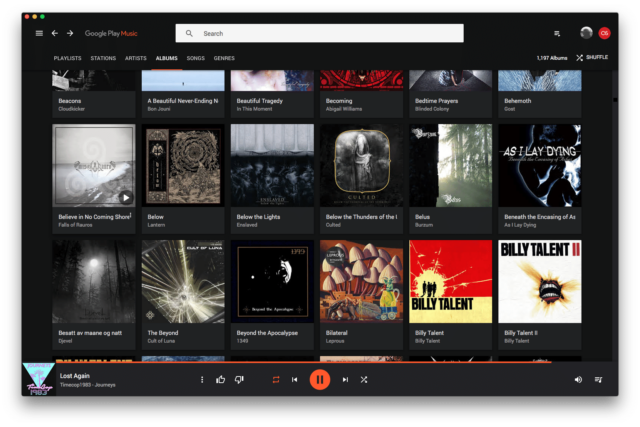The height and width of the screenshot is (427, 640).
Task: Click the artist name Enslaved
Action: pyautogui.click(x=247, y=225)
